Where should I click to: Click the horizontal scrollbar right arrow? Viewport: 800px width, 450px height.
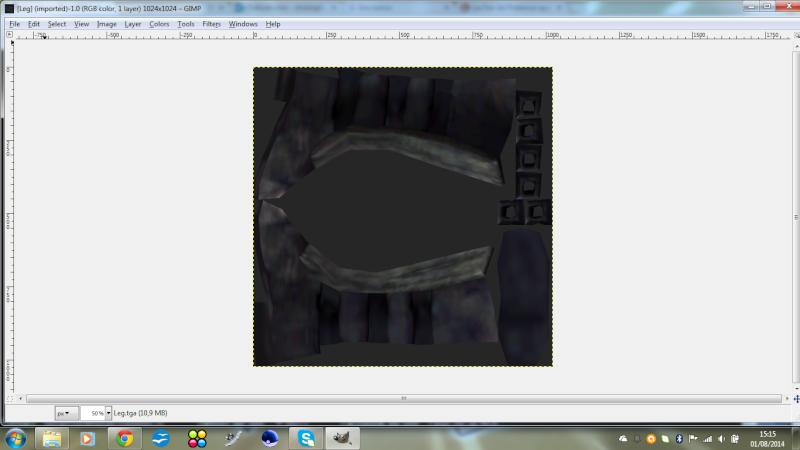click(x=787, y=398)
